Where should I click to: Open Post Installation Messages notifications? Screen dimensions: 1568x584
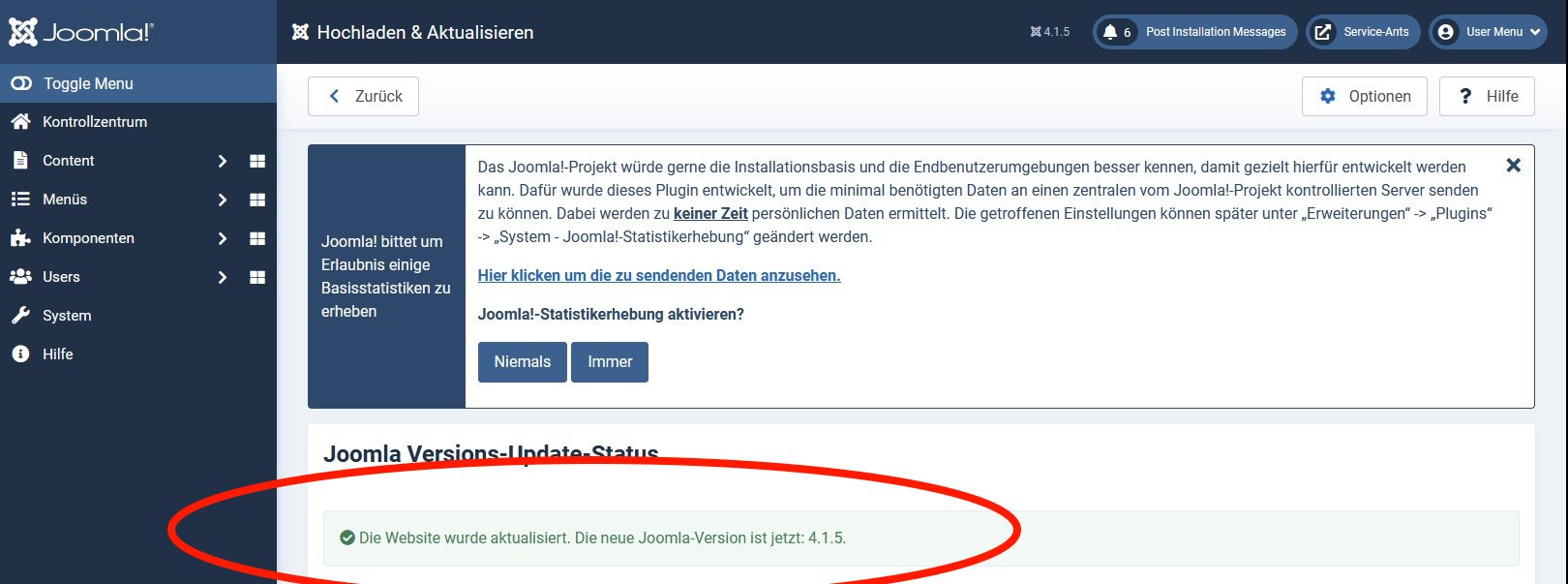(1195, 32)
